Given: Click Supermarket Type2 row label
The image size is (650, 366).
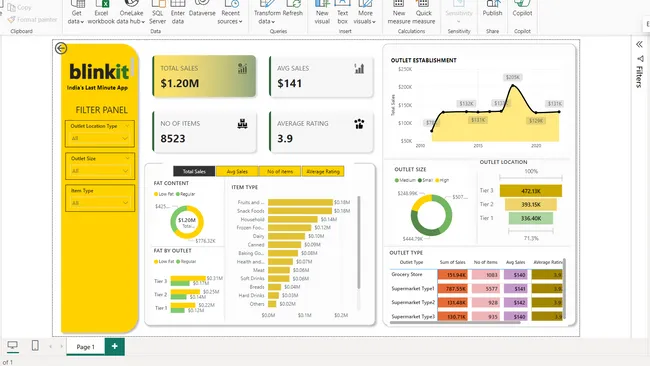Looking at the screenshot, I should [413, 303].
